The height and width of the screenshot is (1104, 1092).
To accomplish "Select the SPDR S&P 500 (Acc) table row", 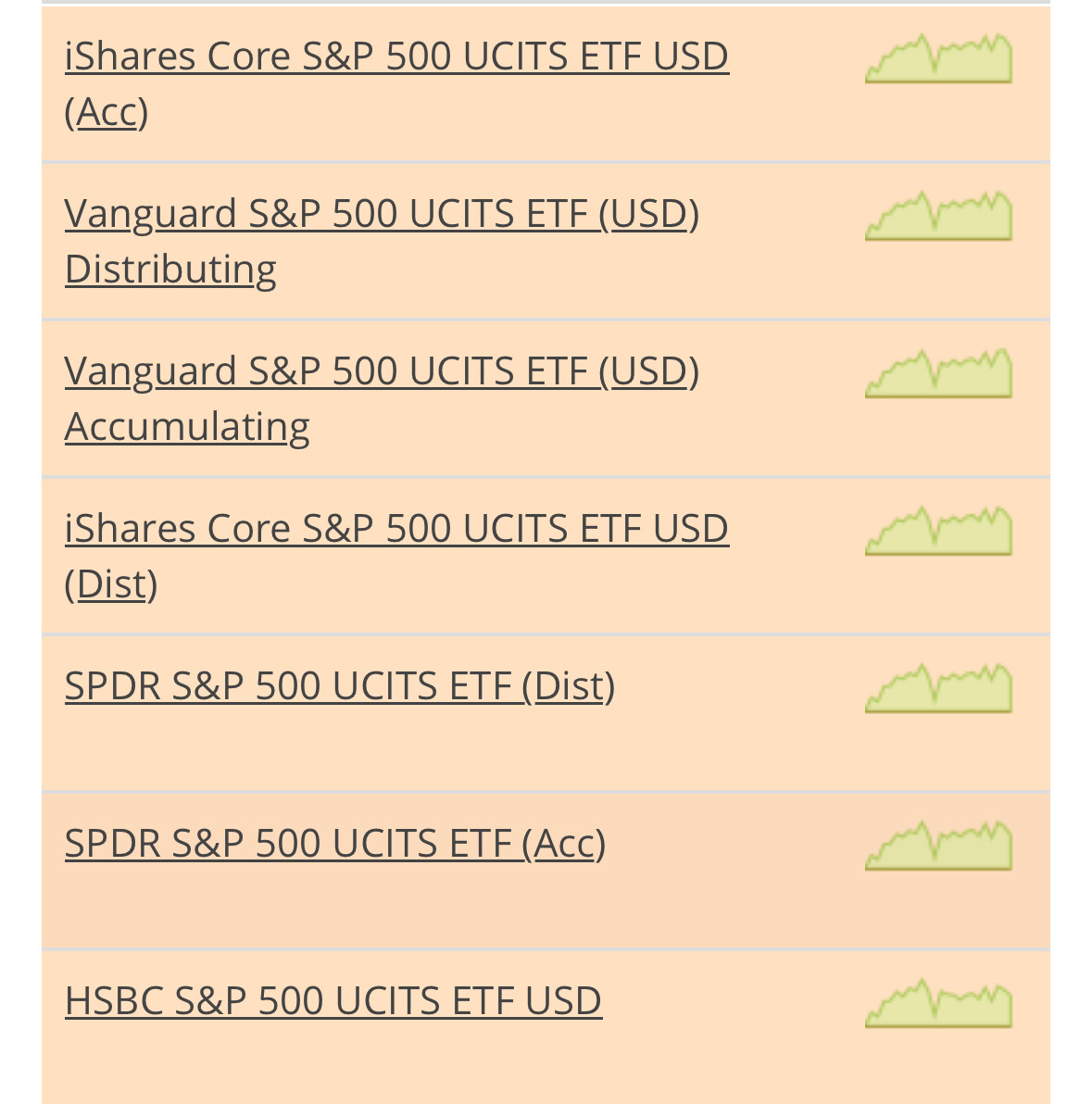I will pyautogui.click(x=546, y=872).
